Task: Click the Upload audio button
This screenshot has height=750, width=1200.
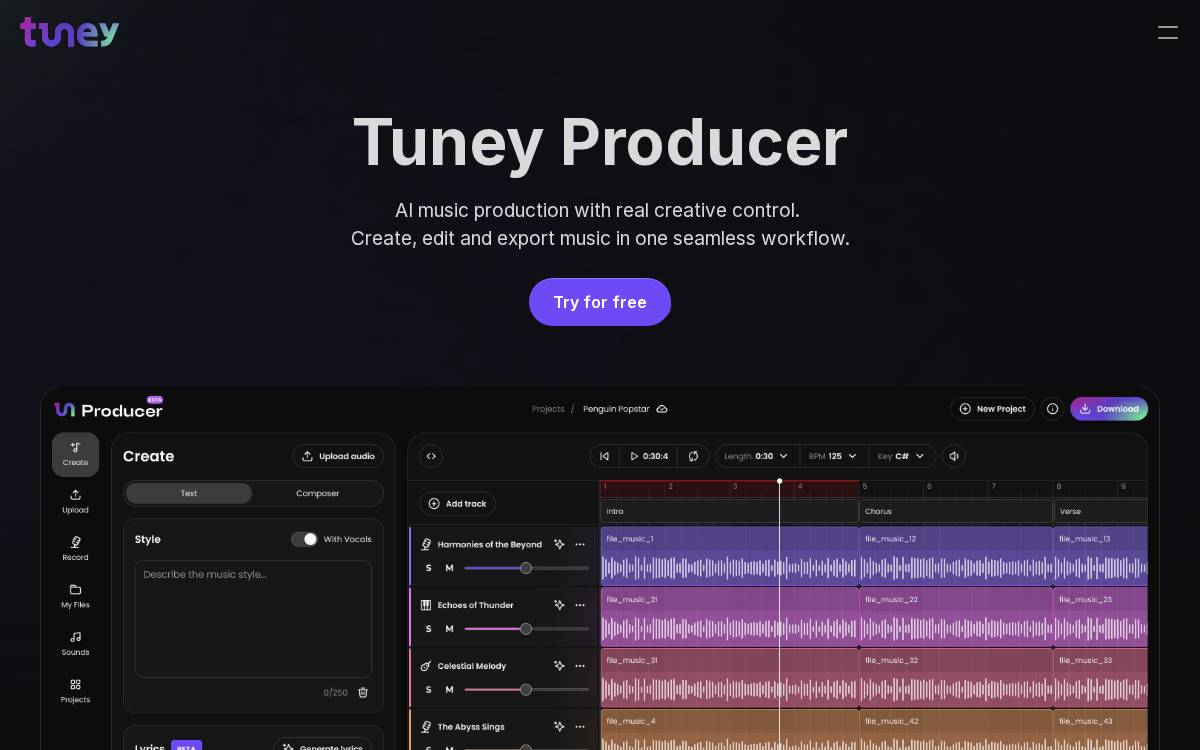Action: [338, 456]
